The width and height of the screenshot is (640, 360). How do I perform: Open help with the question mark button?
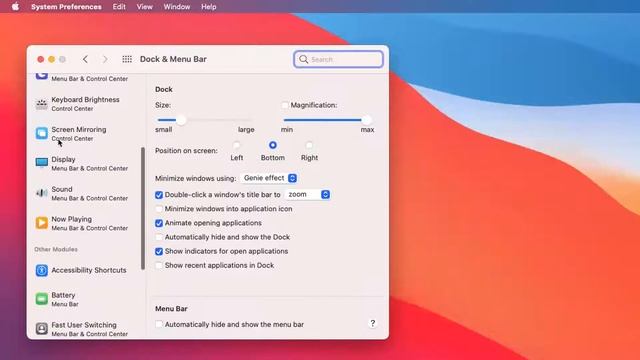click(372, 323)
